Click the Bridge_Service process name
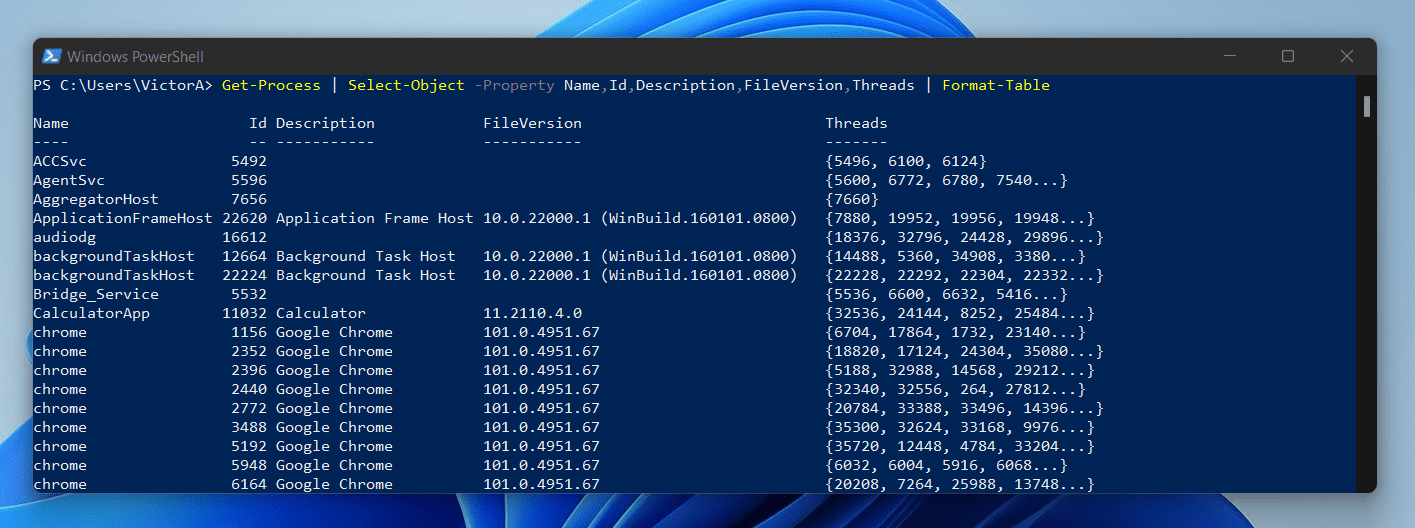This screenshot has width=1415, height=528. click(95, 294)
